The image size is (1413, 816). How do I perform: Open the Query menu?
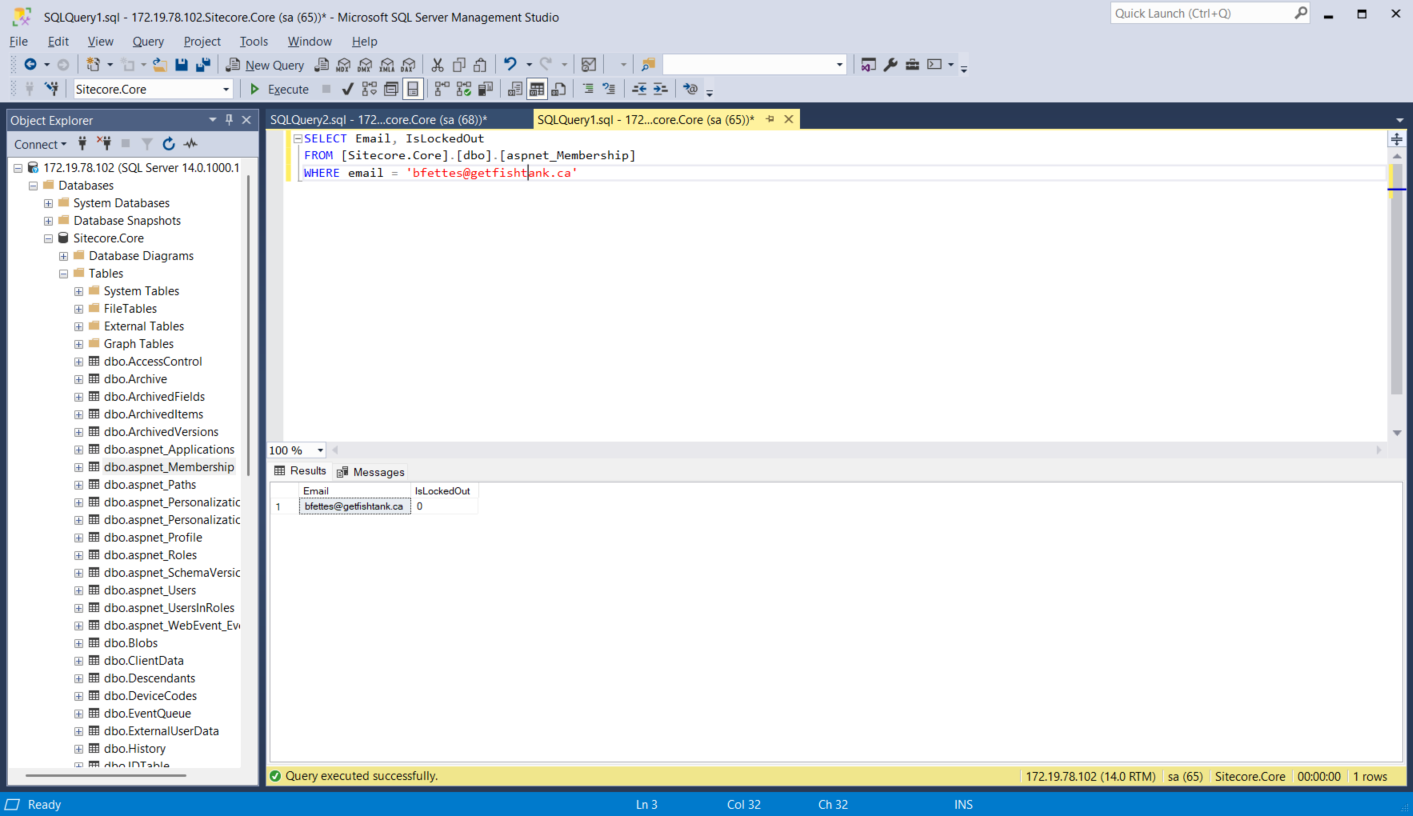(148, 41)
